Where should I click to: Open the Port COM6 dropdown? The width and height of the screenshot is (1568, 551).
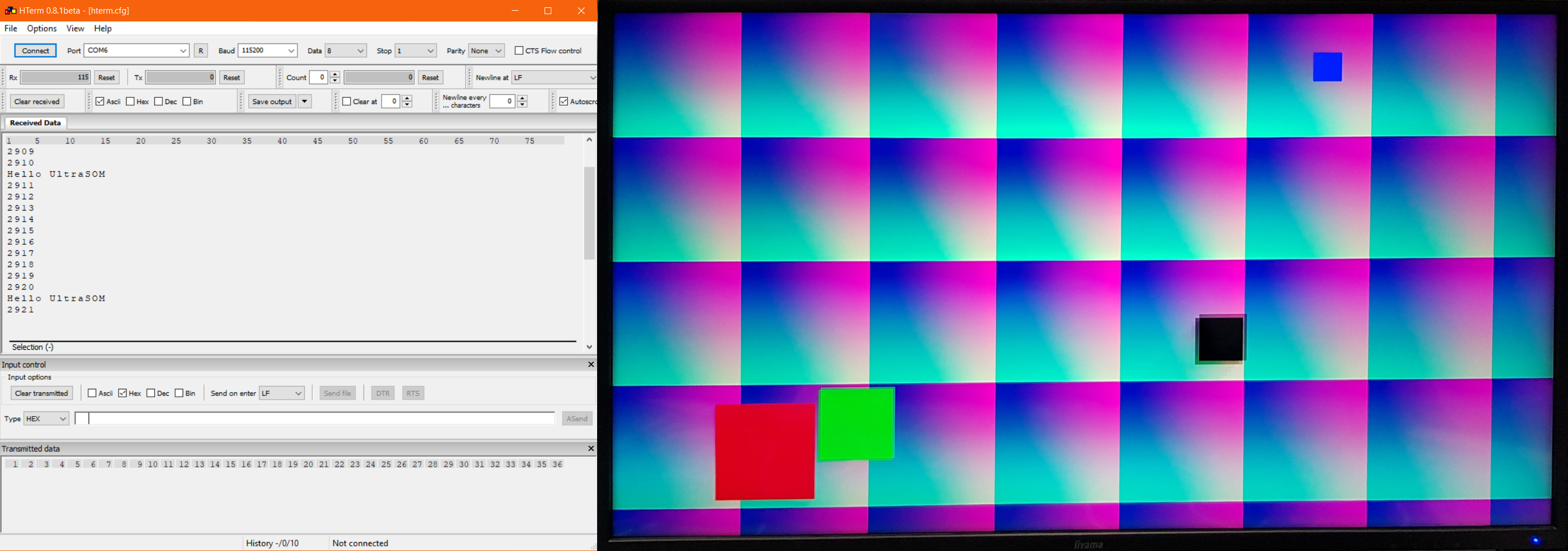tap(183, 50)
